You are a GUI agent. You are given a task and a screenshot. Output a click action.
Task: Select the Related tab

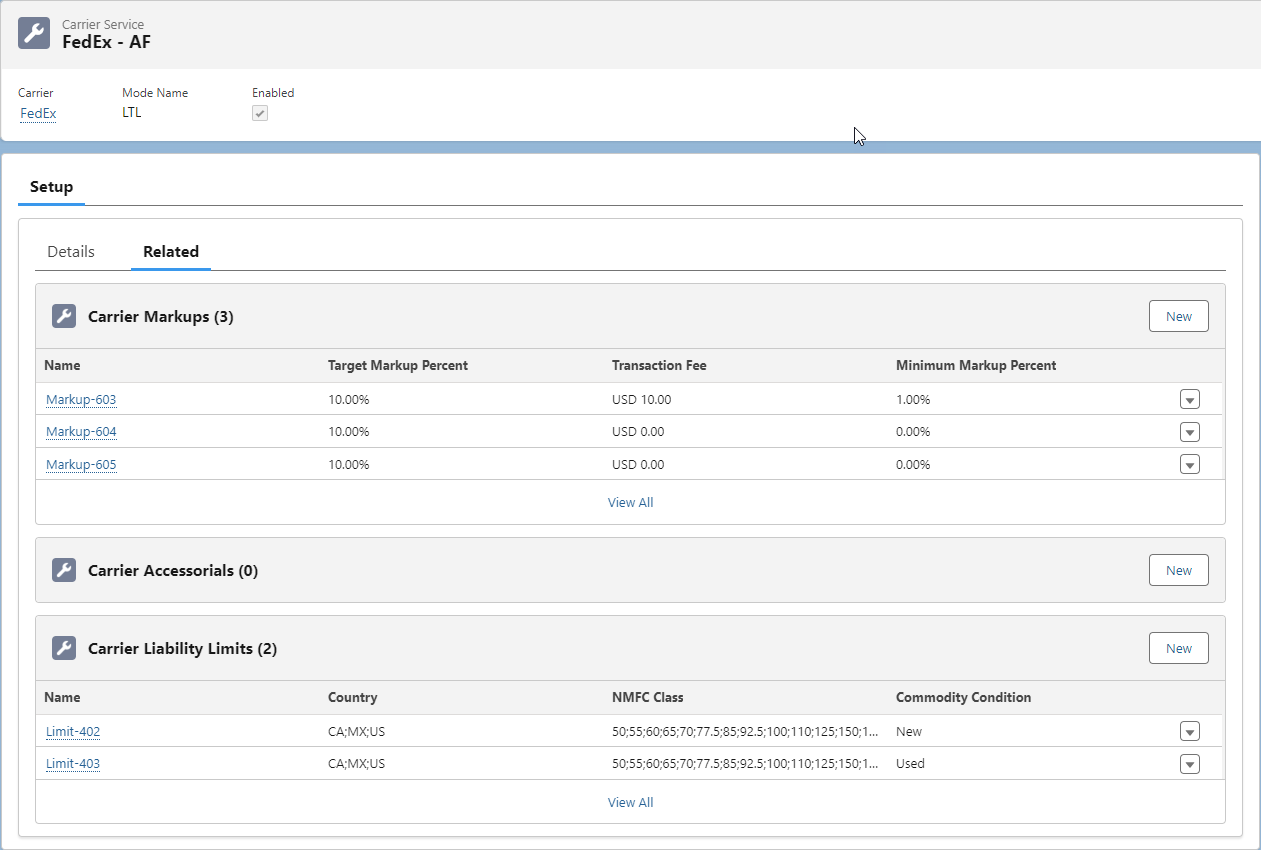171,252
